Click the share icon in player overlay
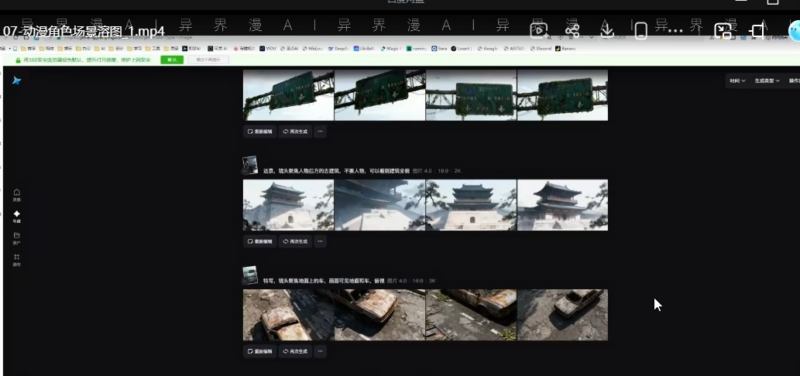This screenshot has height=376, width=800. click(572, 31)
